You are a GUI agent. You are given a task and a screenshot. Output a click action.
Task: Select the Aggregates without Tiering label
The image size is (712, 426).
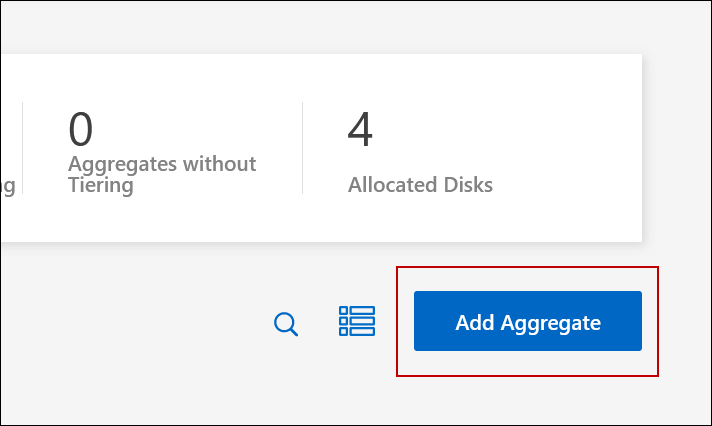click(x=162, y=174)
